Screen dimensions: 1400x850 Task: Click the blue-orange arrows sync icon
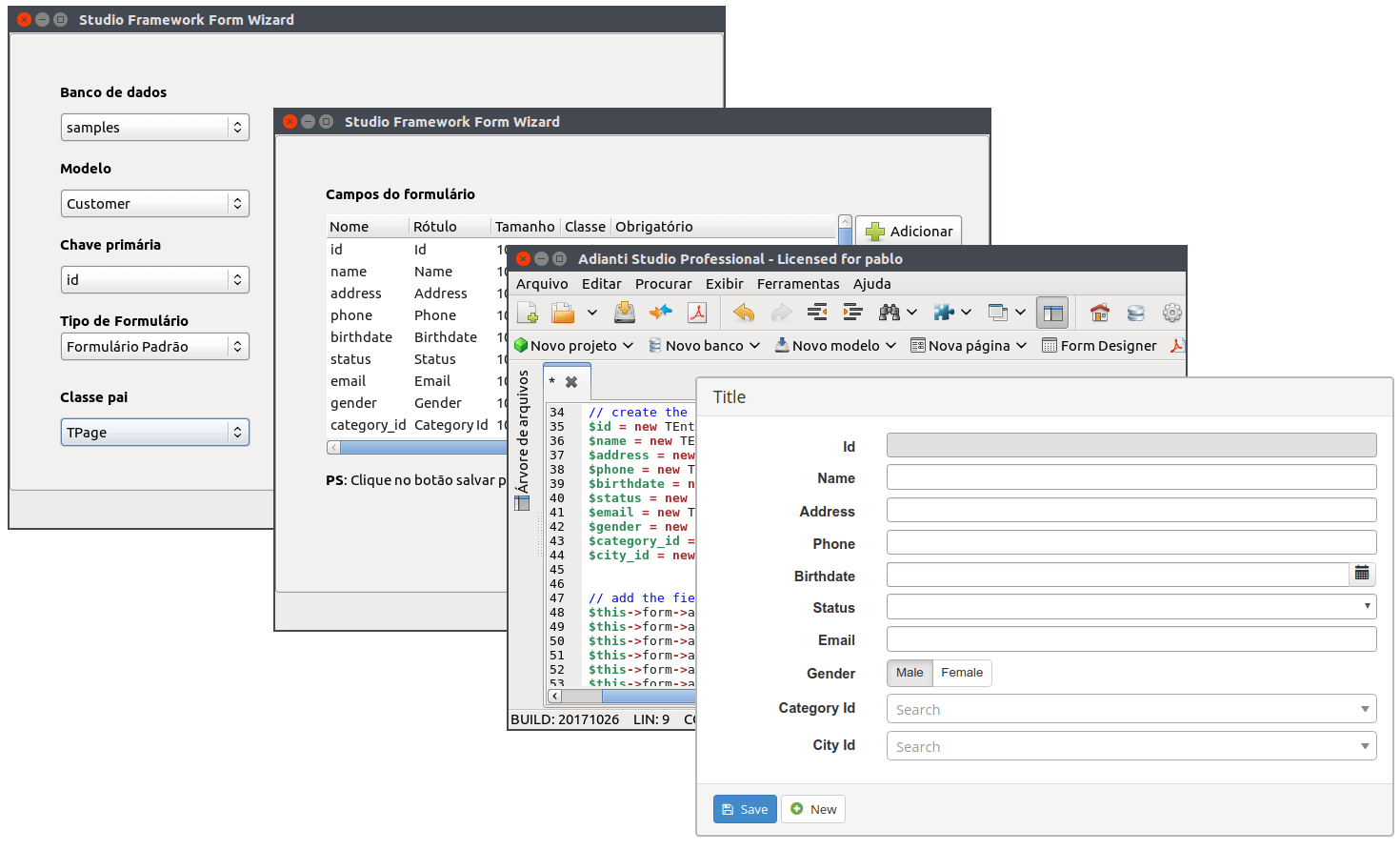tap(660, 313)
